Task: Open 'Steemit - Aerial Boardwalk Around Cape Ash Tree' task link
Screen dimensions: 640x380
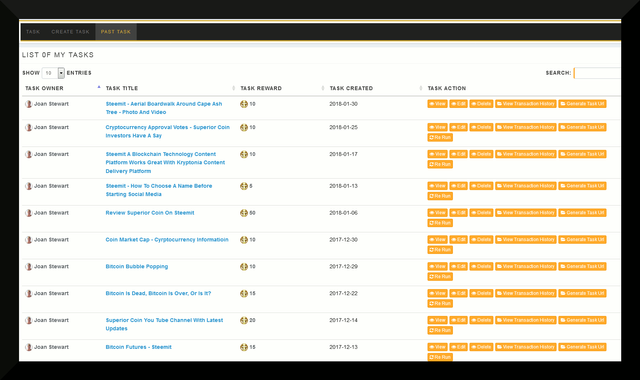Action: coord(164,108)
